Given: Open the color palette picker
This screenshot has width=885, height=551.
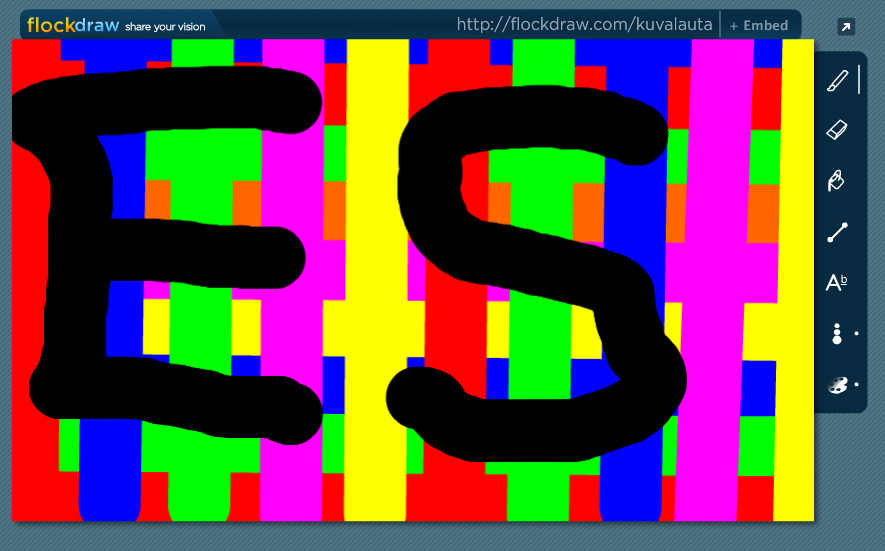Looking at the screenshot, I should (x=837, y=385).
